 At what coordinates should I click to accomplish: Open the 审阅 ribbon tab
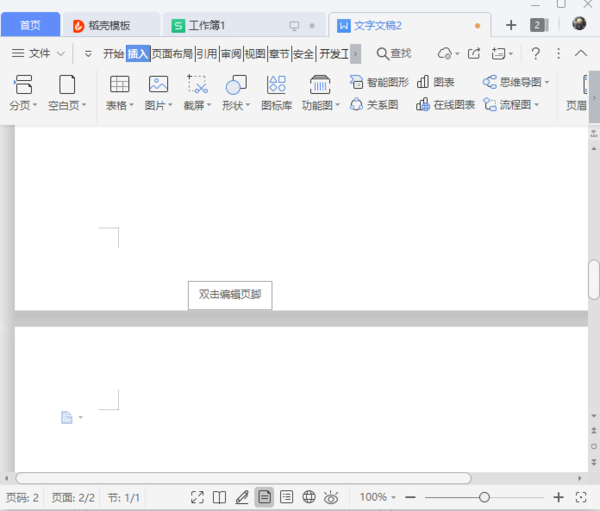click(231, 54)
